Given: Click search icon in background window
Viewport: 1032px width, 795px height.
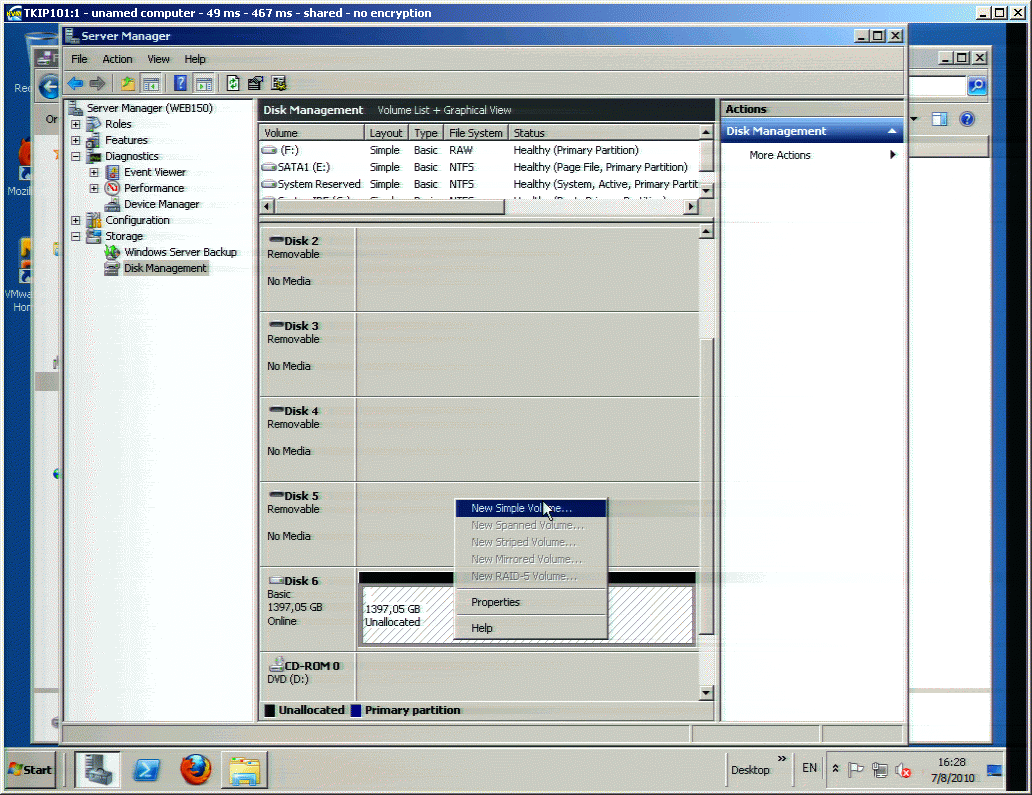Looking at the screenshot, I should [x=977, y=86].
